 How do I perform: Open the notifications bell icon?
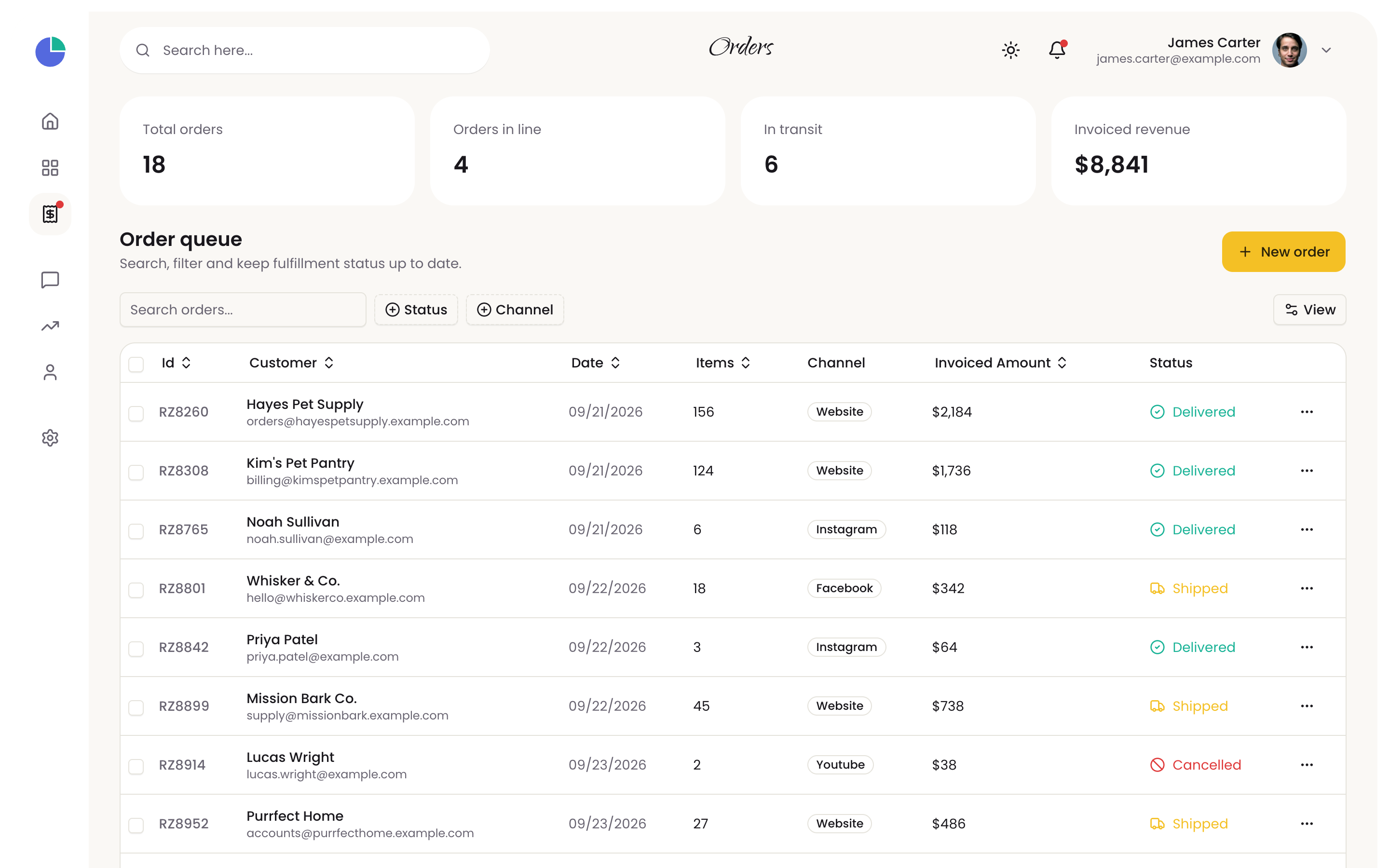pyautogui.click(x=1057, y=50)
